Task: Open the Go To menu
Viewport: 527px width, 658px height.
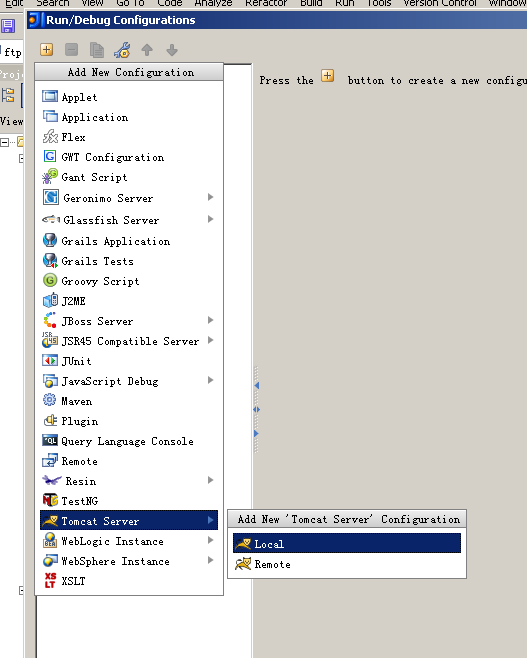Action: [x=130, y=3]
